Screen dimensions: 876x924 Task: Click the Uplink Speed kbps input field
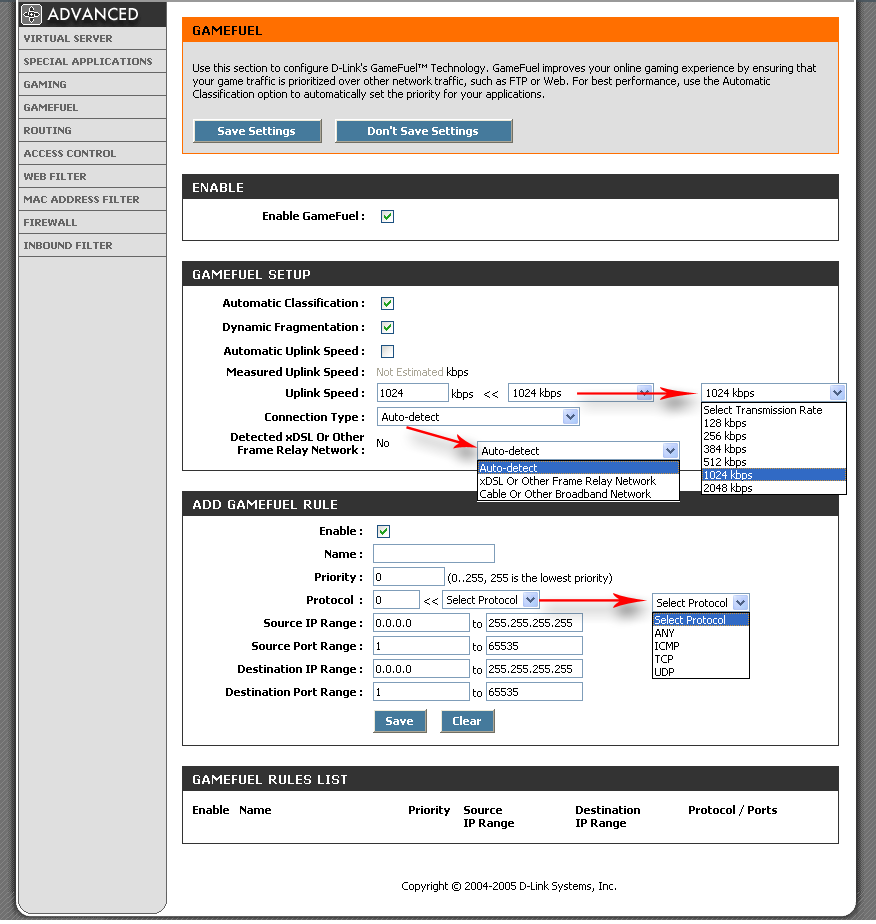tap(412, 393)
